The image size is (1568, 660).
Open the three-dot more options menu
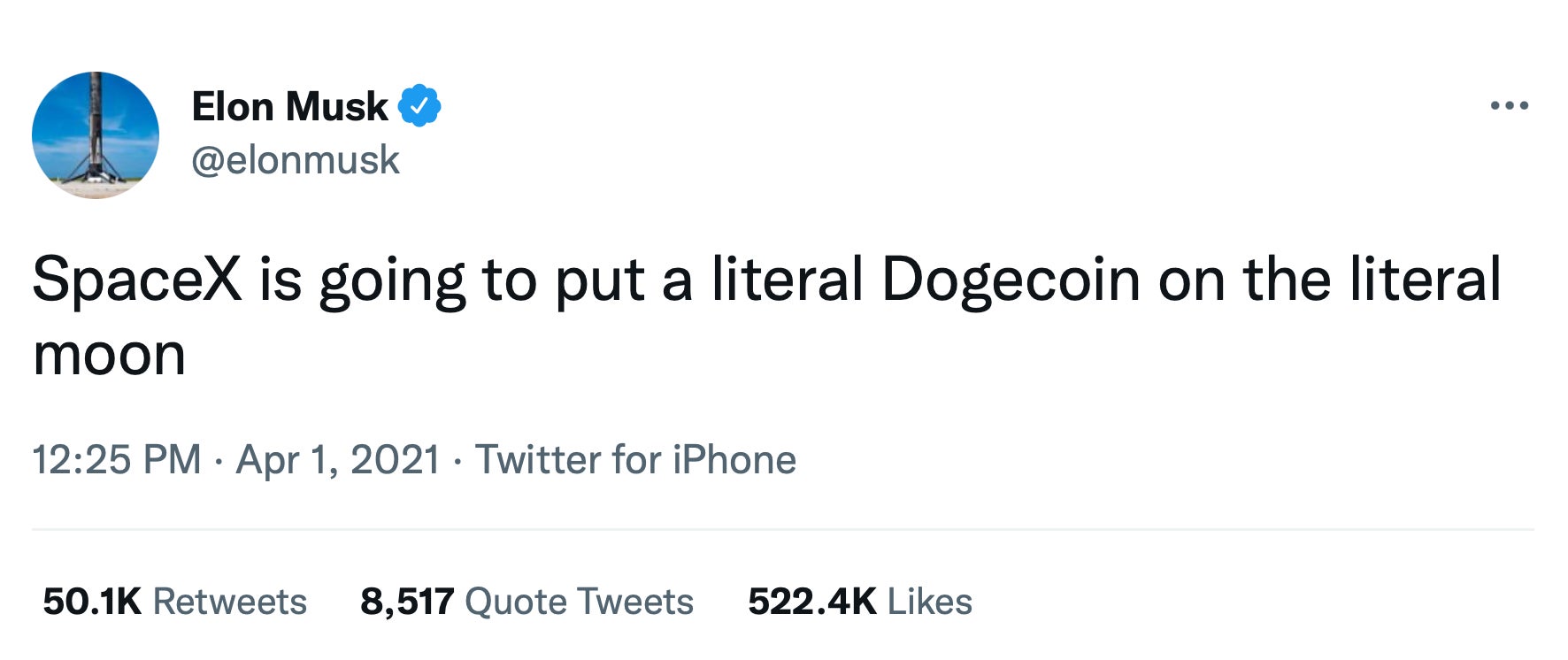pyautogui.click(x=1509, y=106)
